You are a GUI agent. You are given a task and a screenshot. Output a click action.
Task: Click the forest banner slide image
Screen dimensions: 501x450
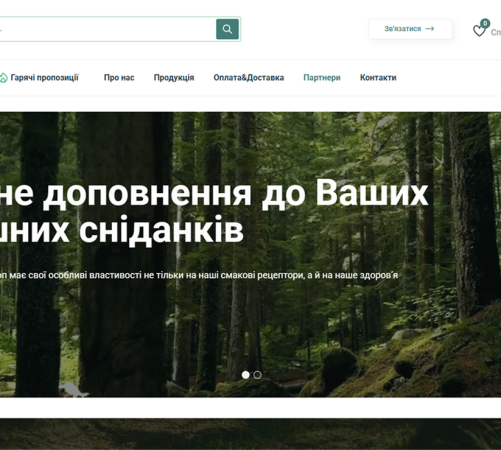pos(250,255)
